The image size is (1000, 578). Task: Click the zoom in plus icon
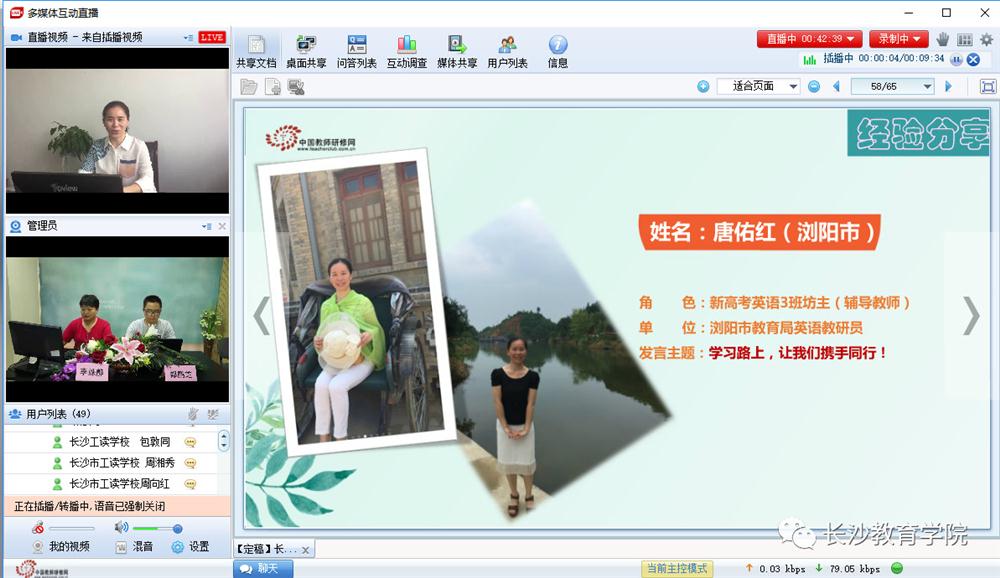[703, 87]
